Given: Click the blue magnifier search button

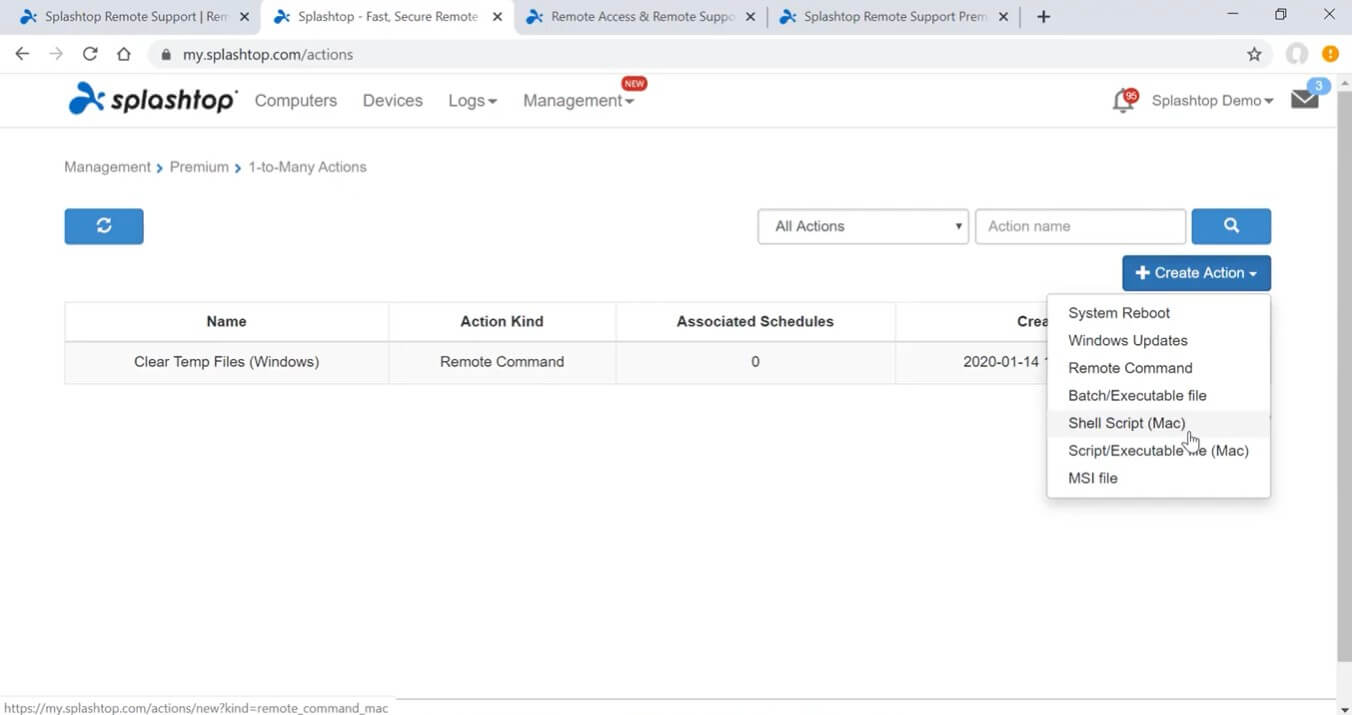Looking at the screenshot, I should tap(1231, 226).
